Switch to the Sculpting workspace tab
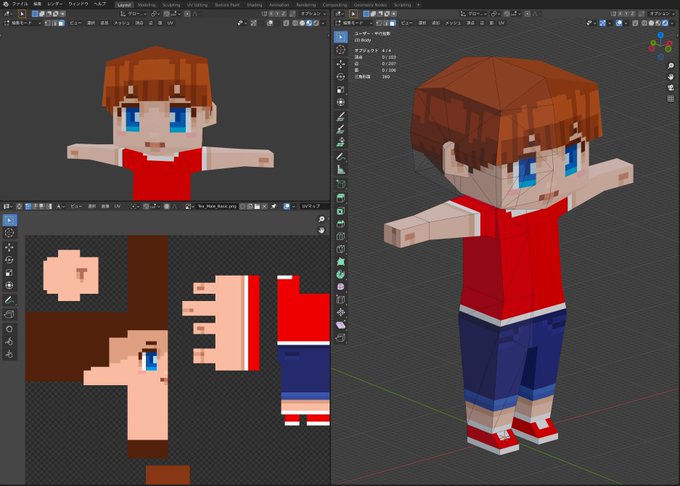 171,5
